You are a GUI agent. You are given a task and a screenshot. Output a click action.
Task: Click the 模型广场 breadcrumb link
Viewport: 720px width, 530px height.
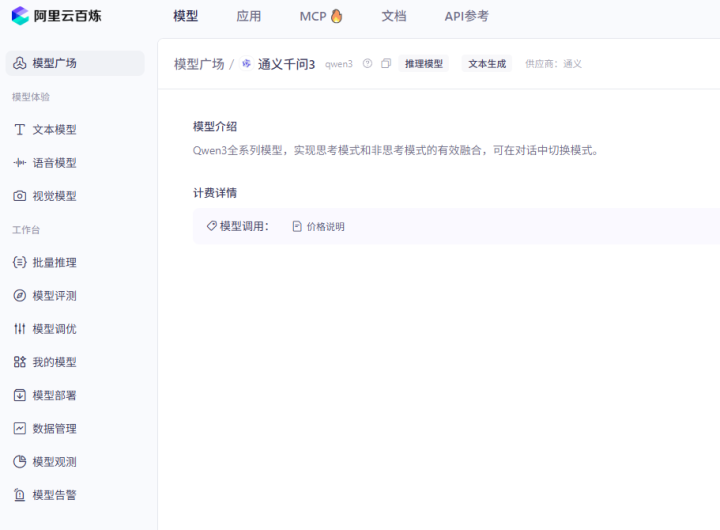tap(199, 64)
